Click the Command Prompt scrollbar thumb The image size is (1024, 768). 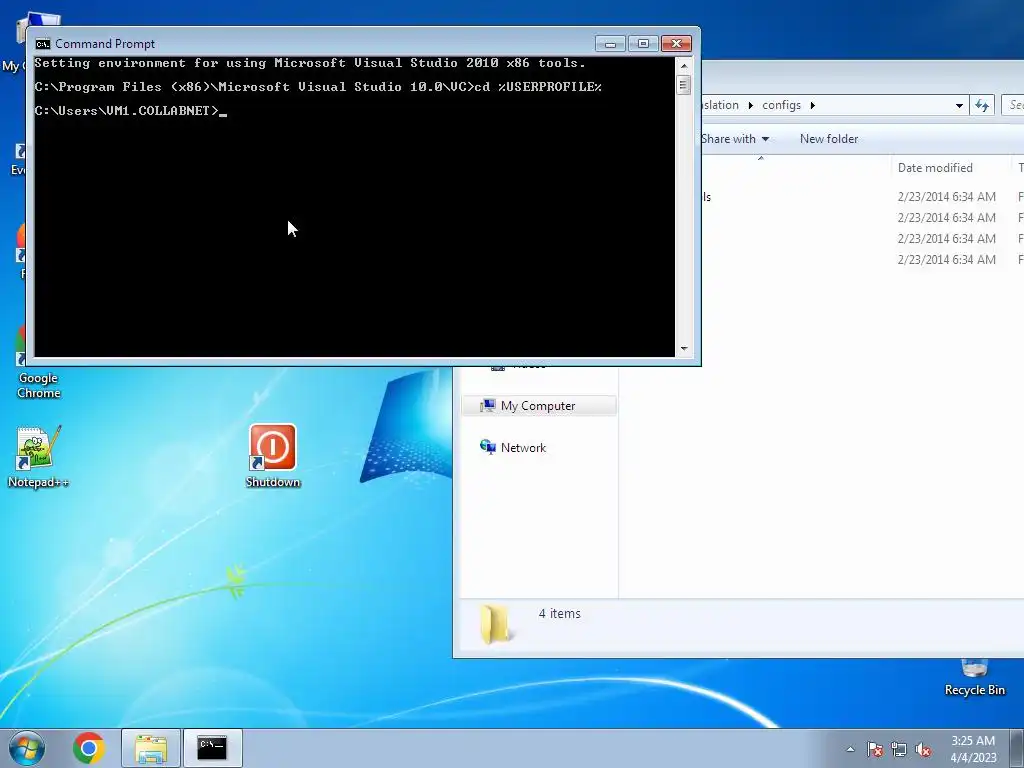pyautogui.click(x=684, y=85)
